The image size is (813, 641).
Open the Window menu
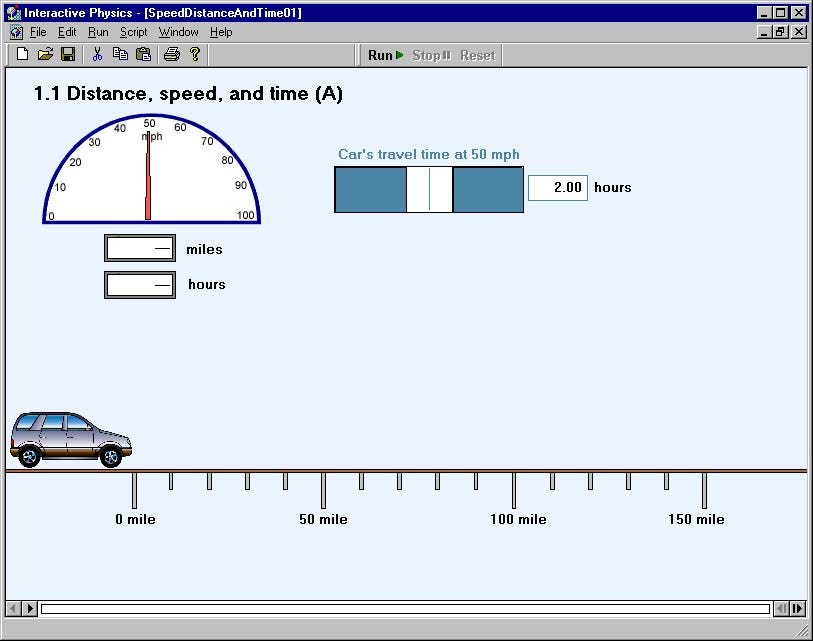coord(178,32)
